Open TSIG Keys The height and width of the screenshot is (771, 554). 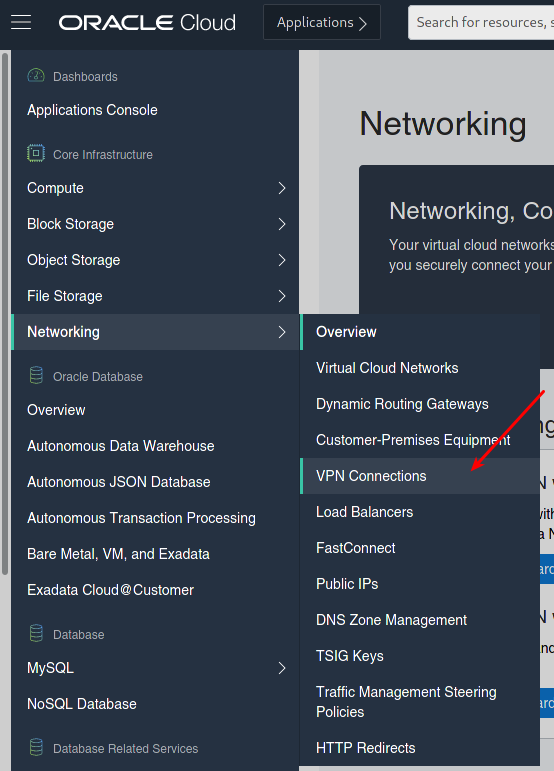click(420, 655)
